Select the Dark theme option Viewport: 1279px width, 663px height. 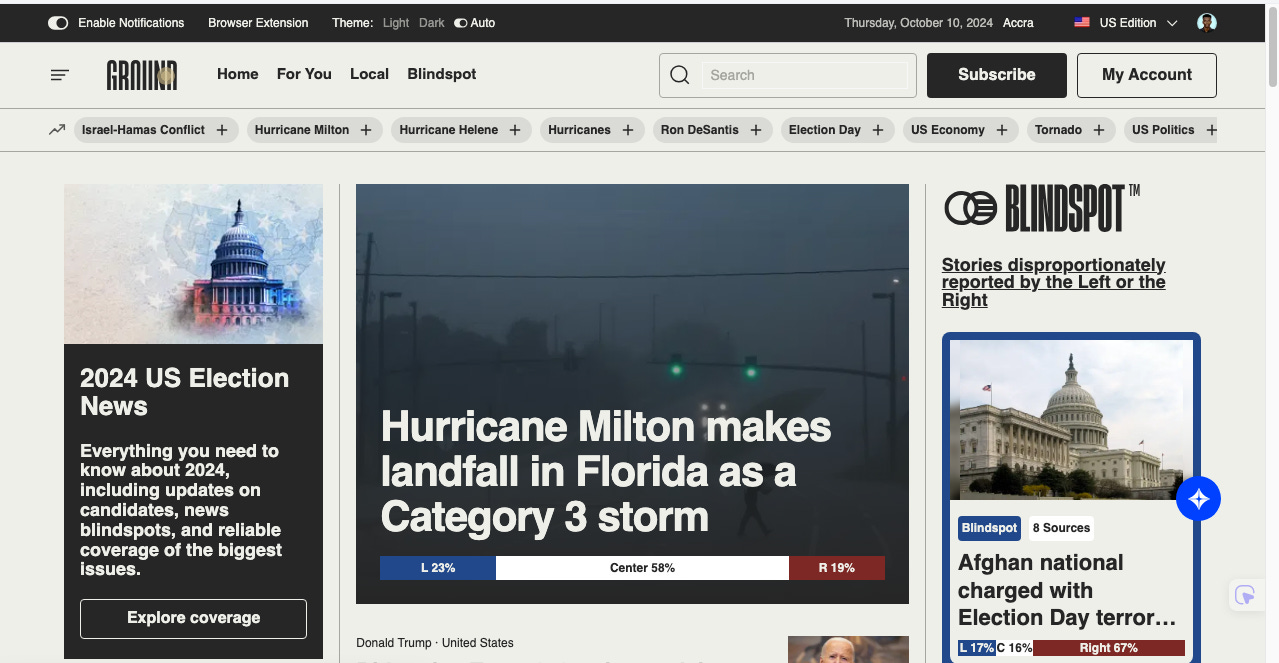click(432, 23)
